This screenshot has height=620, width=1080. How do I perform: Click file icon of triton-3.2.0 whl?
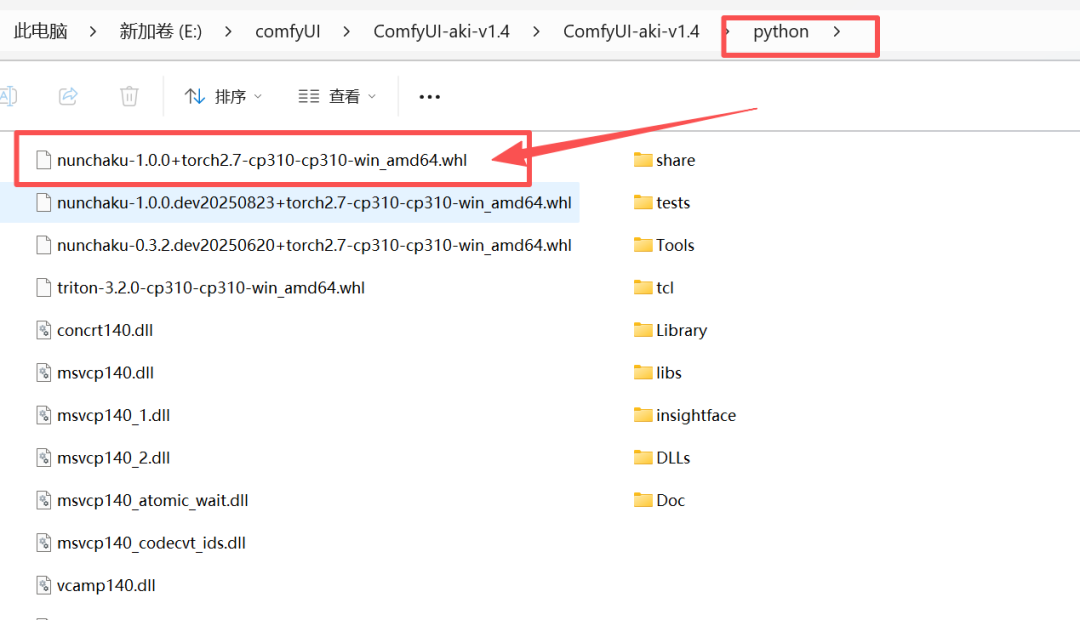(x=43, y=288)
